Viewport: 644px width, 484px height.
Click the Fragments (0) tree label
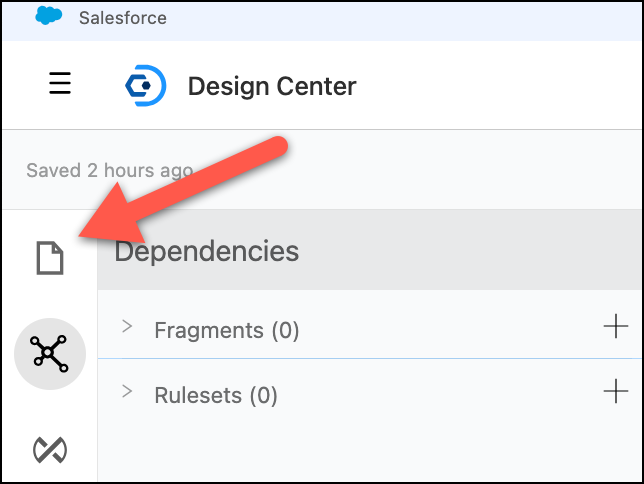[226, 330]
